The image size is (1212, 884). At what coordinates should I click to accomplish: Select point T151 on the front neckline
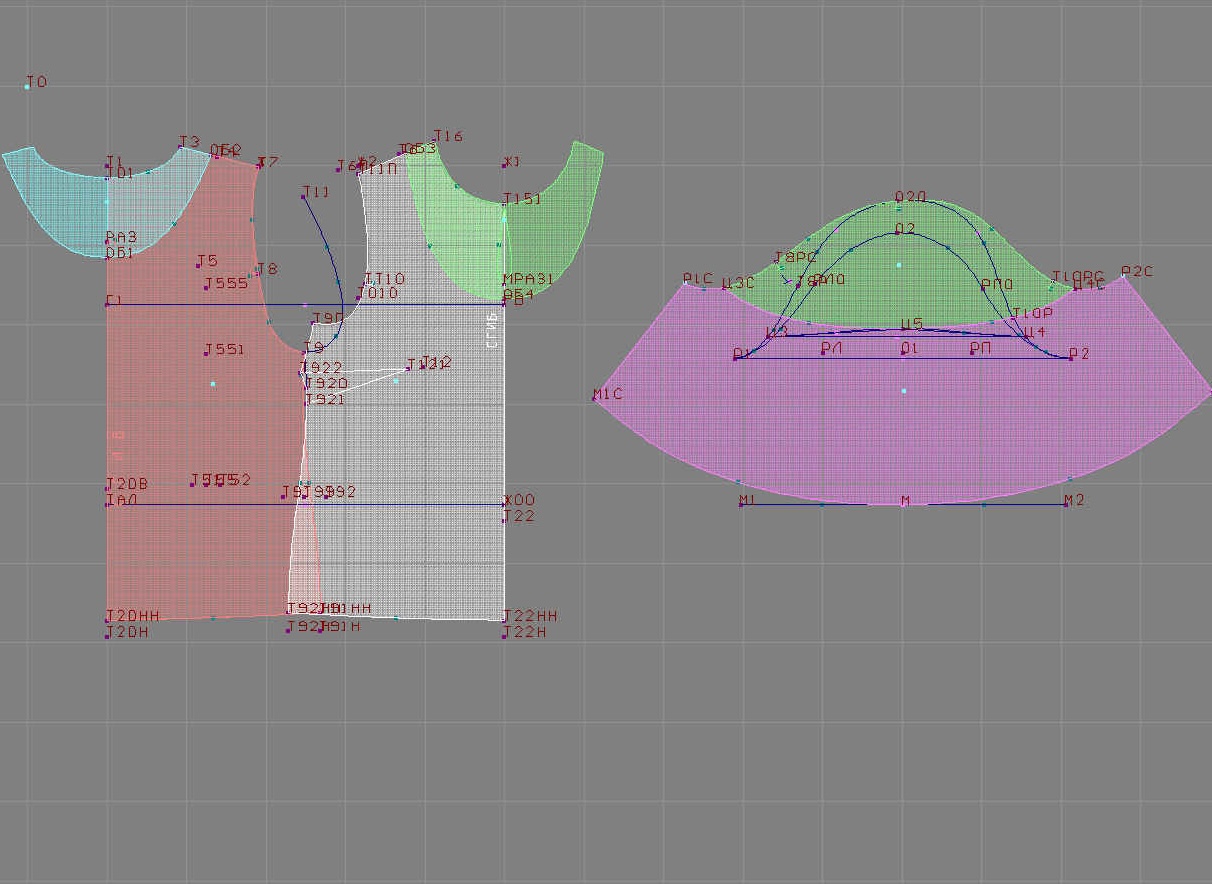coord(504,204)
